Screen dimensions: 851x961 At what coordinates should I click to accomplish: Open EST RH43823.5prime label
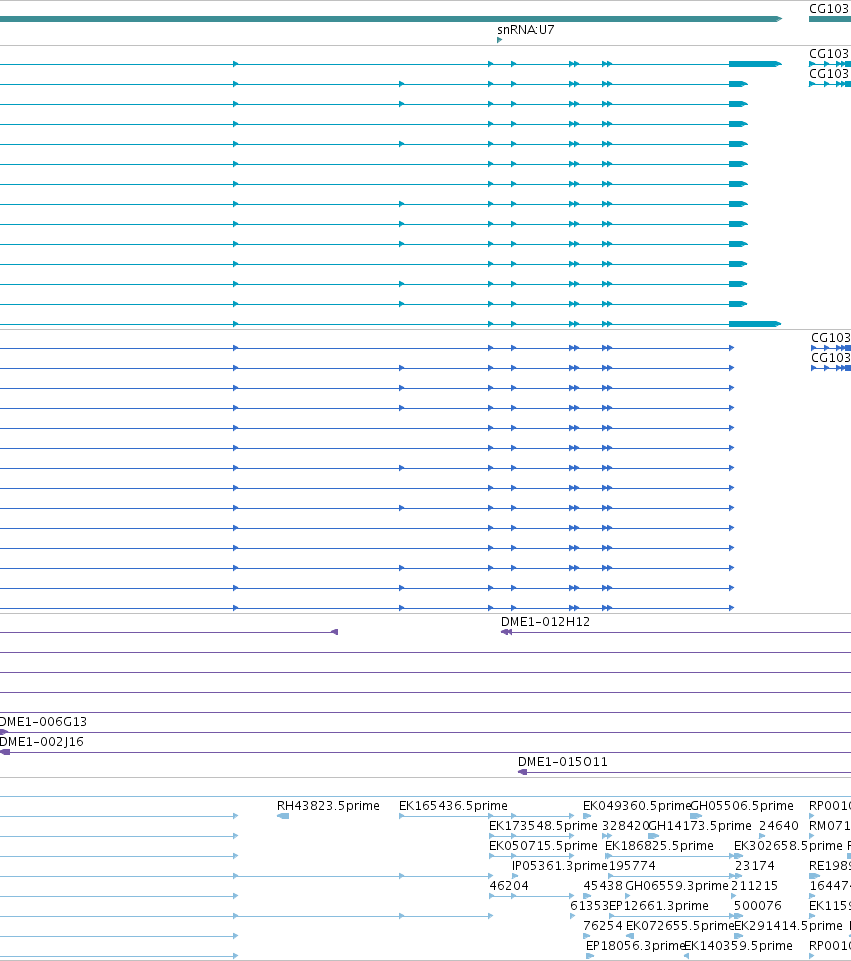click(328, 806)
